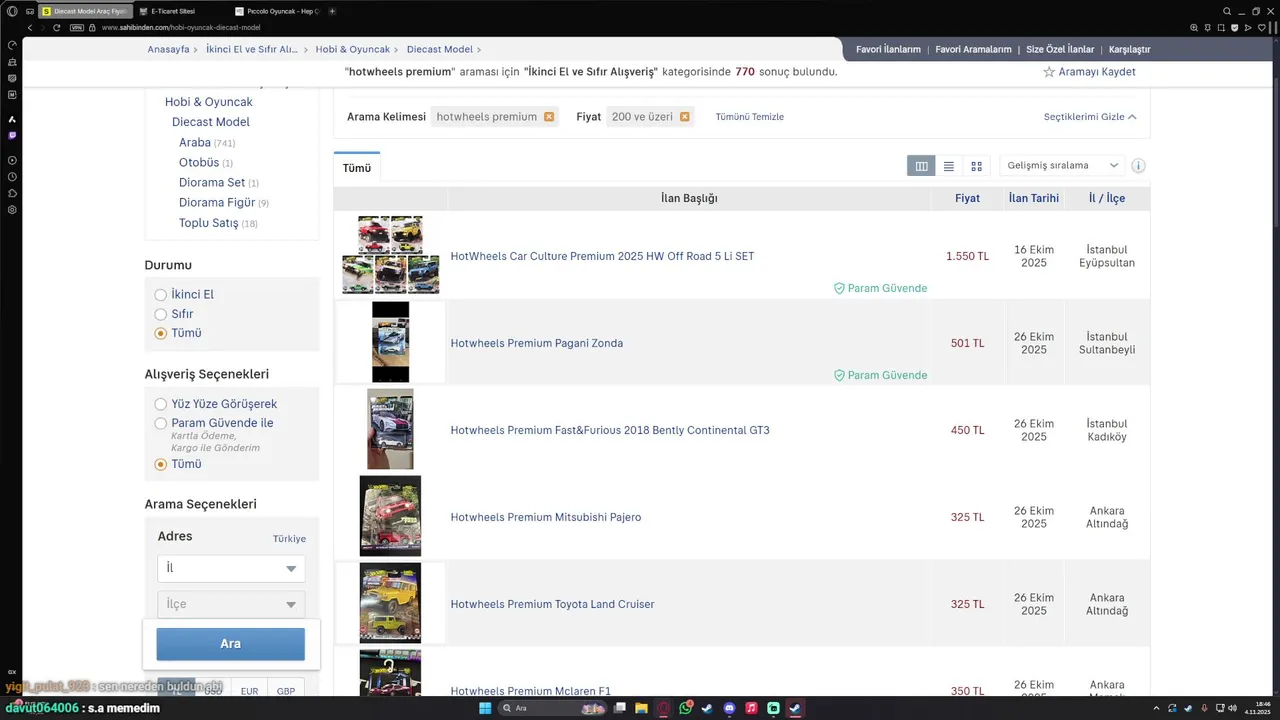This screenshot has width=1280, height=720.
Task: Select 'Toplu Satış' category in sidebar
Action: tap(209, 223)
